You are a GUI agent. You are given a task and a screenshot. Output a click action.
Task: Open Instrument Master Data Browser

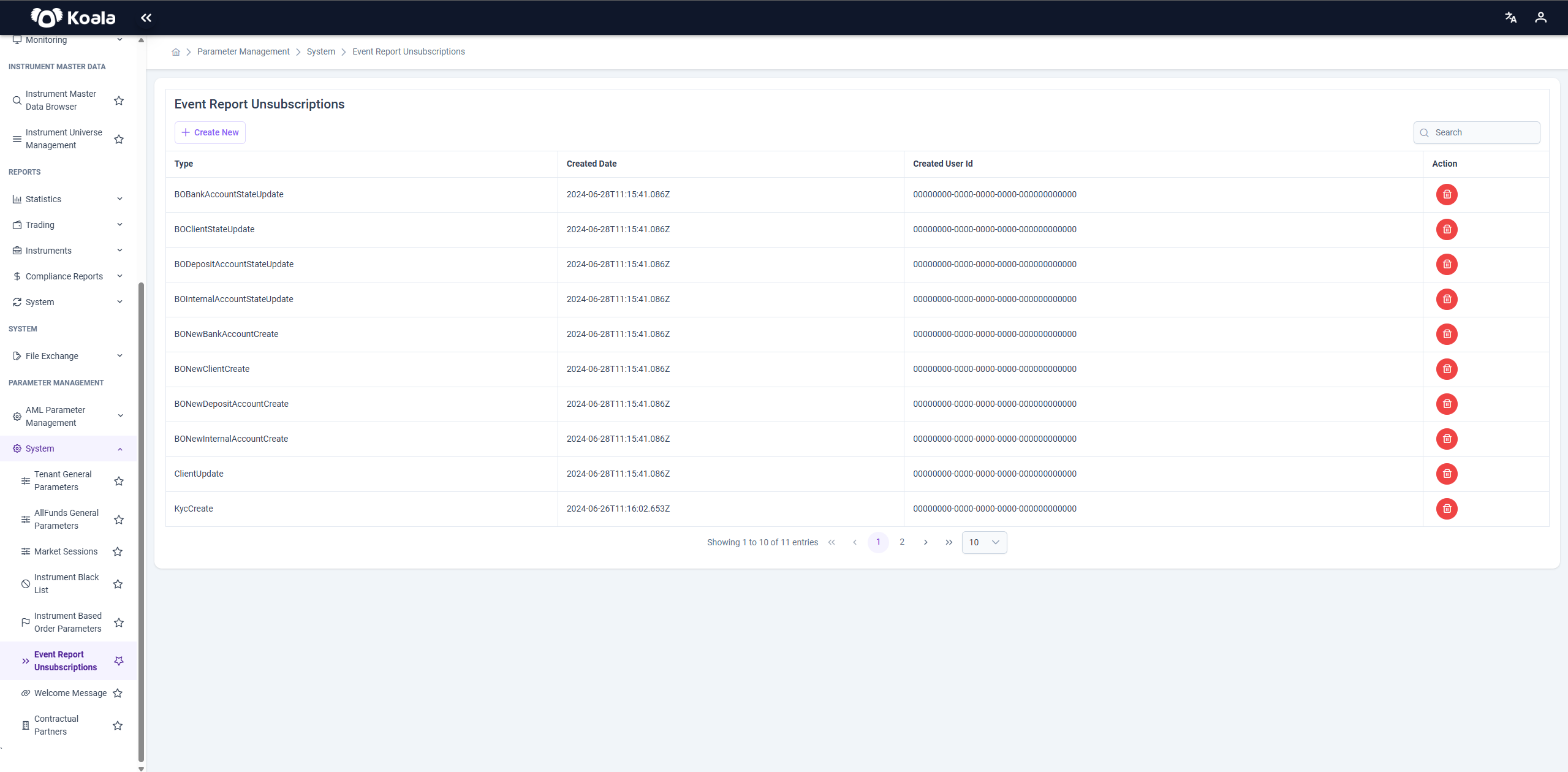pos(61,100)
